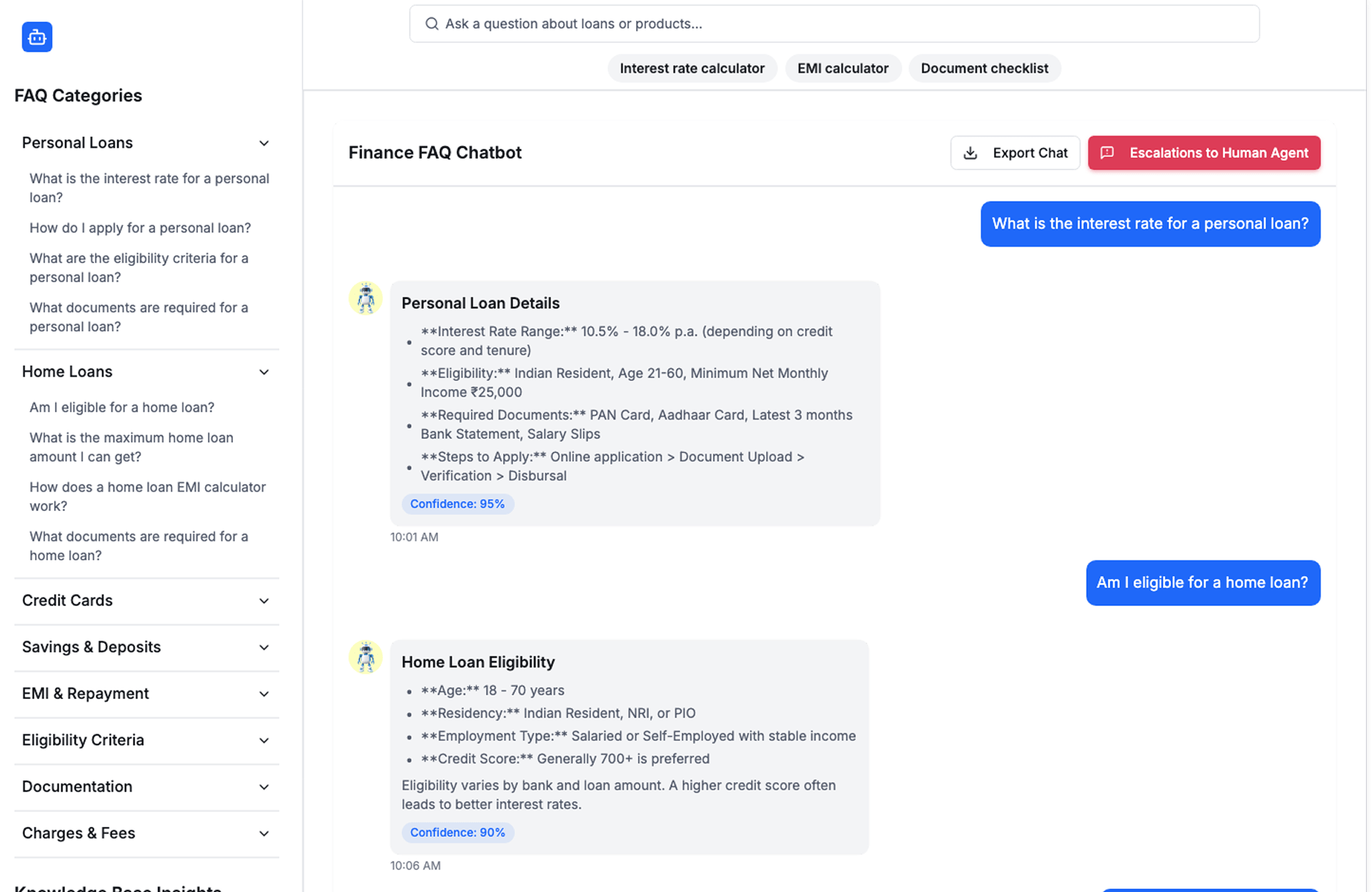Image resolution: width=1372 pixels, height=892 pixels.
Task: Collapse the Home Loans category
Action: 264,372
